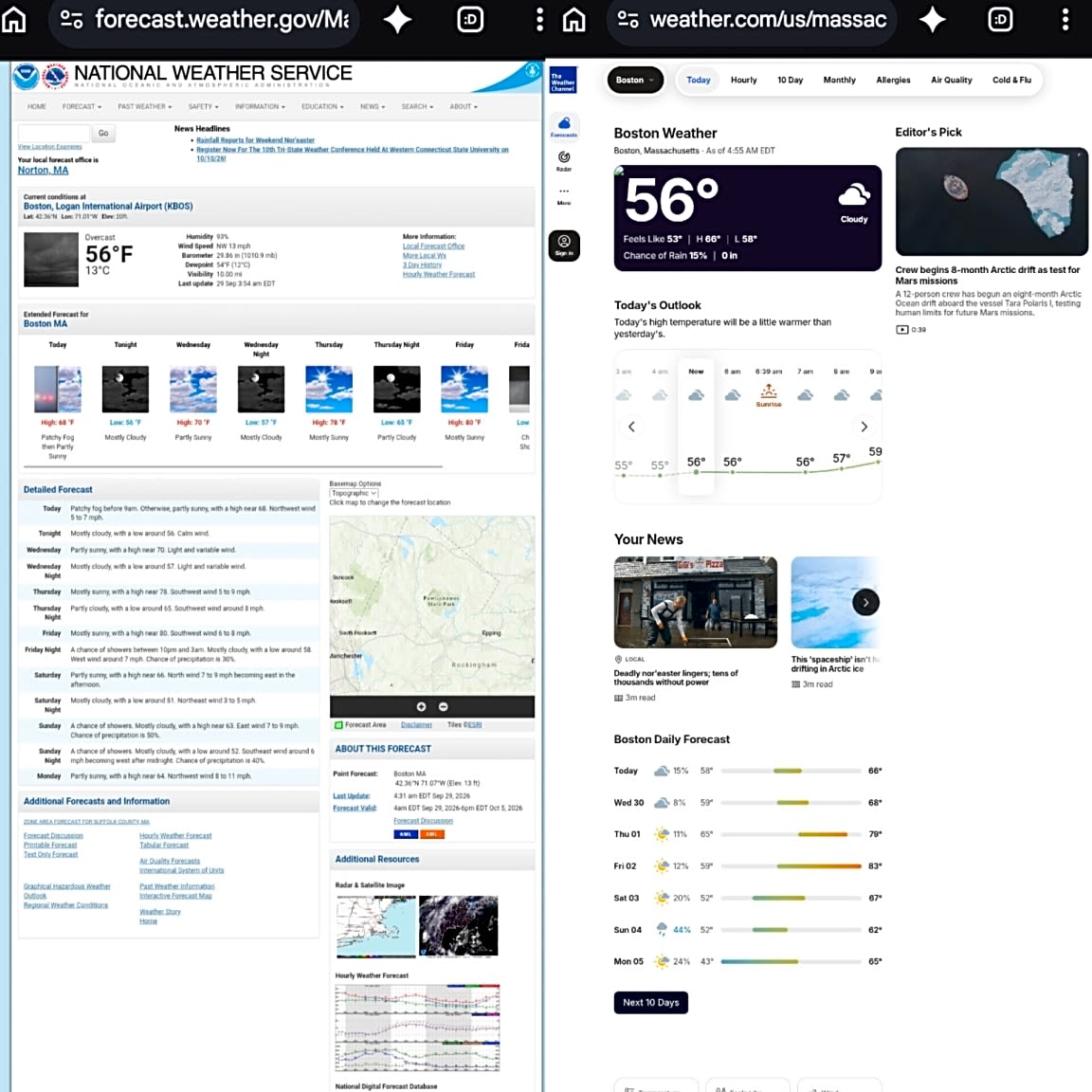Open three-dot menu of left browser

[539, 20]
